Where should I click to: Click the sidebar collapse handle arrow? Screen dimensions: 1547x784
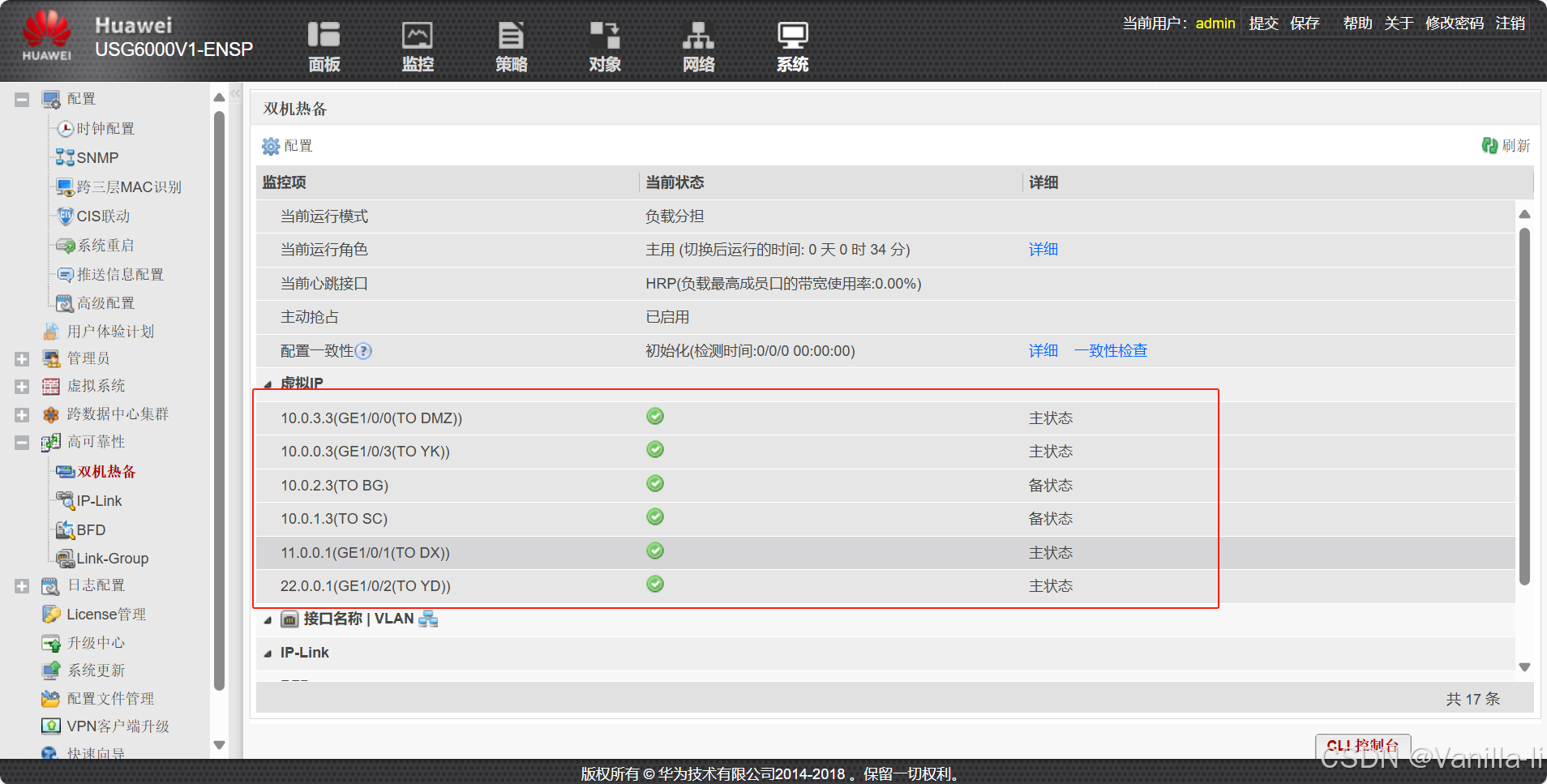[235, 94]
